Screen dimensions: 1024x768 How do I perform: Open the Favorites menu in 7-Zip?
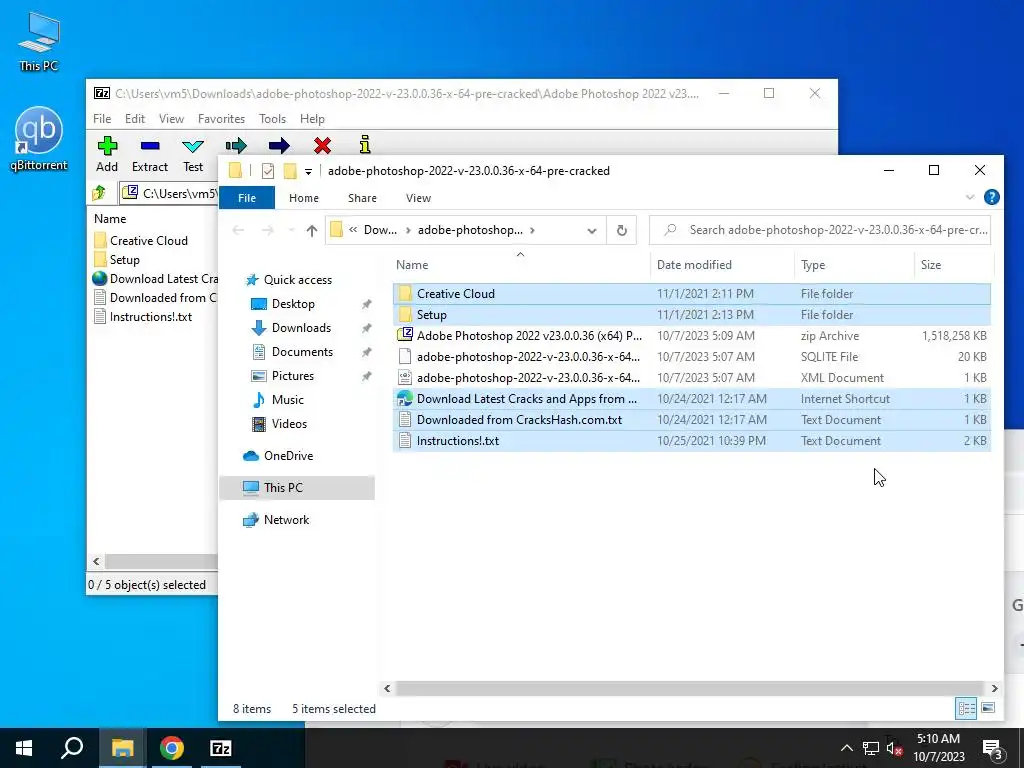(221, 119)
